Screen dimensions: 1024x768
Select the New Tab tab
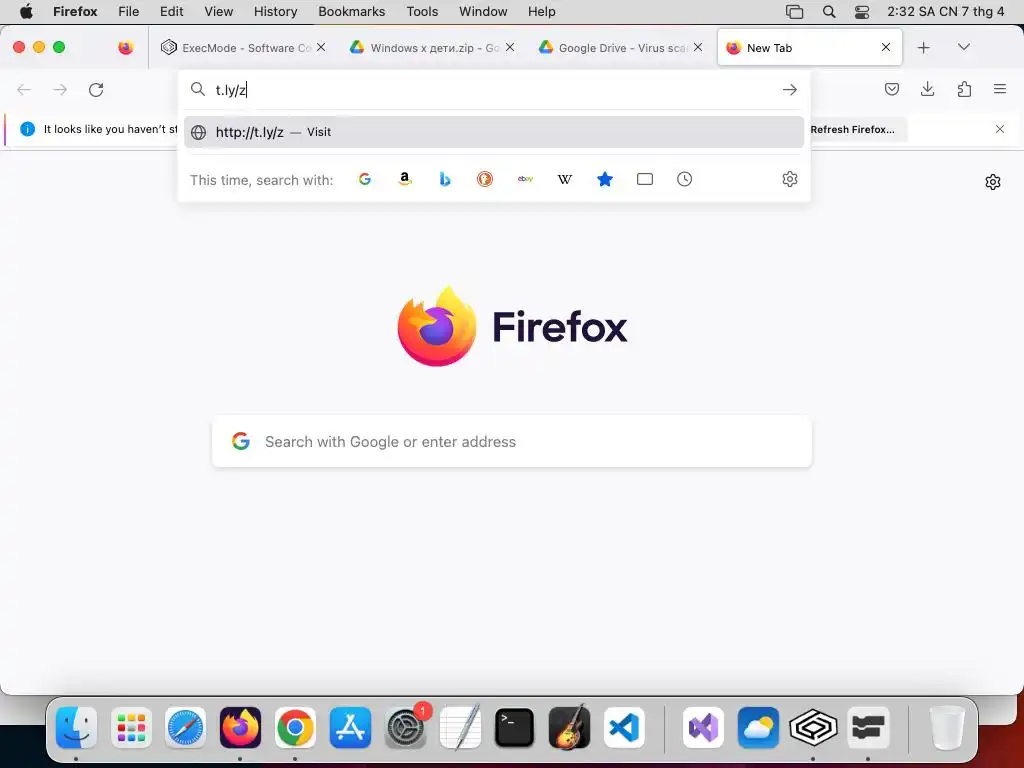pos(810,48)
